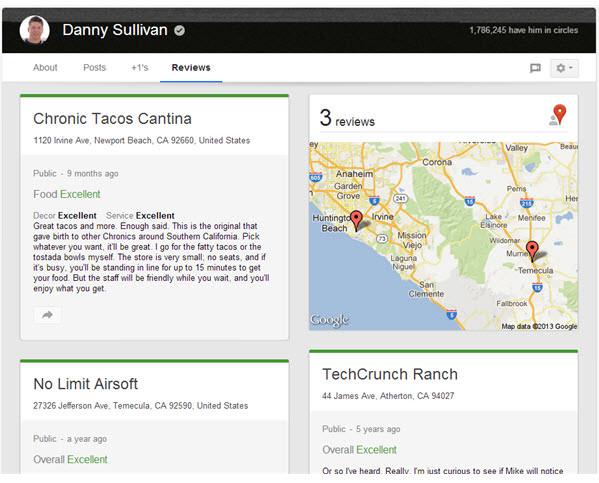
Task: Click the verified checkmark badge
Action: click(x=180, y=30)
